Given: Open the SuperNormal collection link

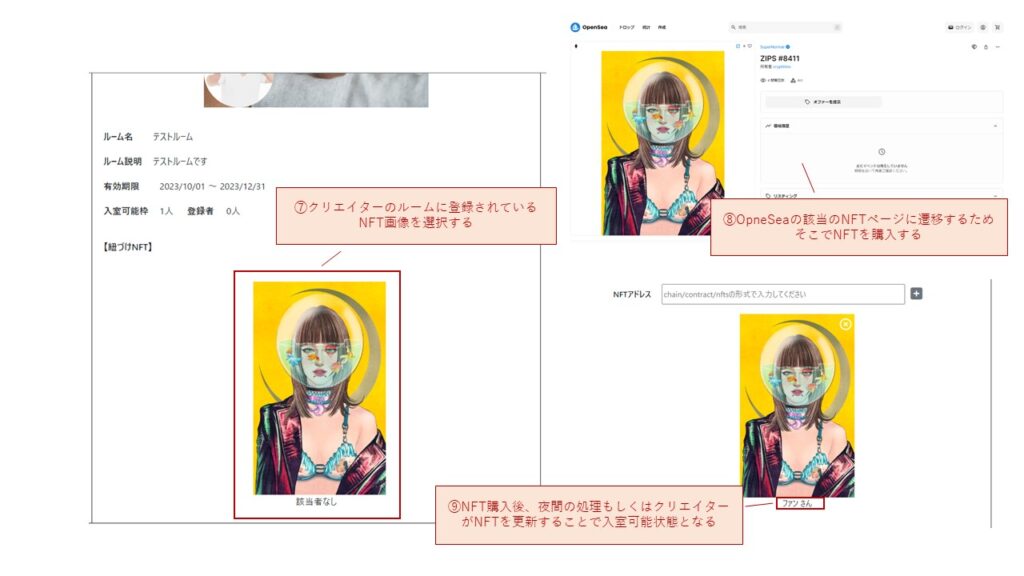Looking at the screenshot, I should [x=775, y=47].
